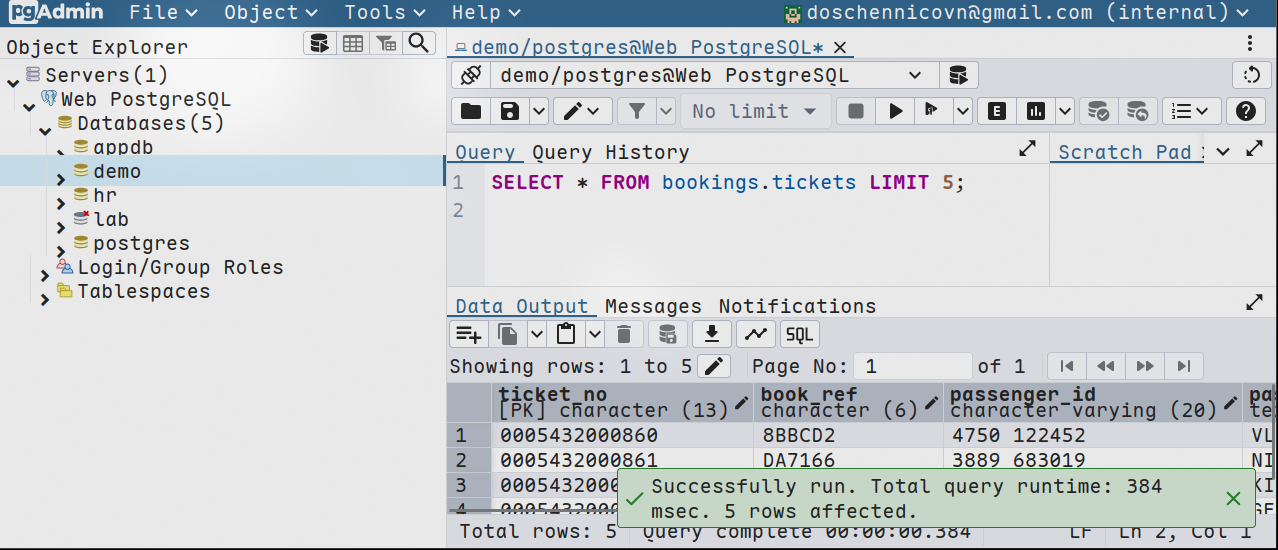Screen dimensions: 1278x550
Task: Switch to the Query History tab
Action: point(610,152)
